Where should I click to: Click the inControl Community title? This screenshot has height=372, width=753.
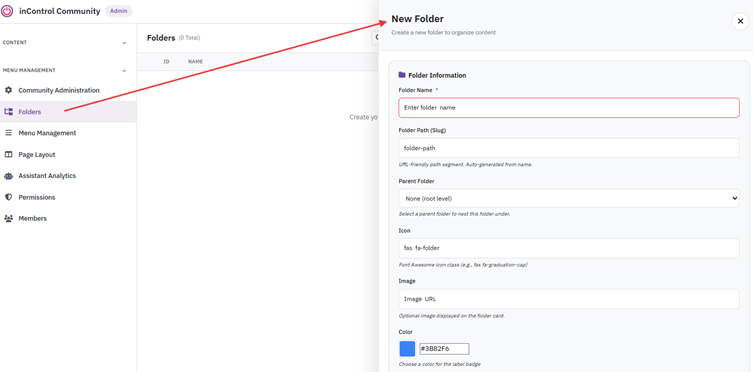point(60,11)
